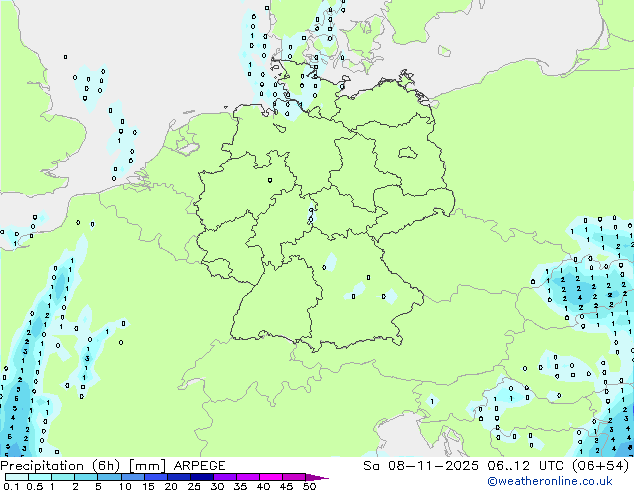
Task: Click the 'Sa 08-11-2025' date text
Action: point(421,466)
